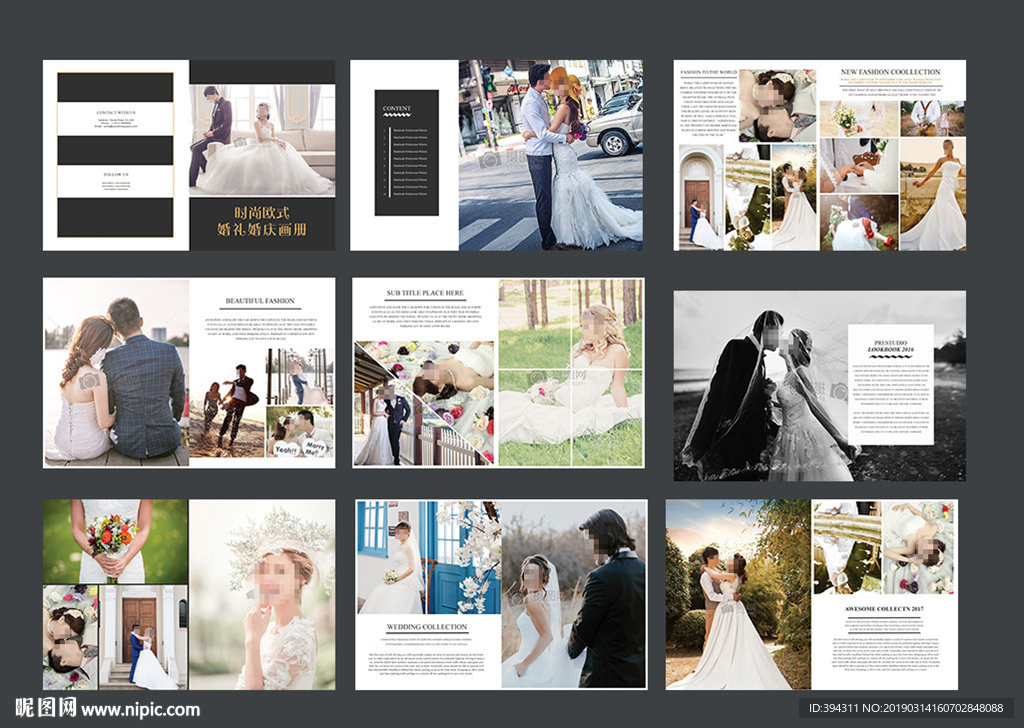Click the 'AWESOME COLLECTN 2017' heading
1024x728 pixels.
(884, 609)
